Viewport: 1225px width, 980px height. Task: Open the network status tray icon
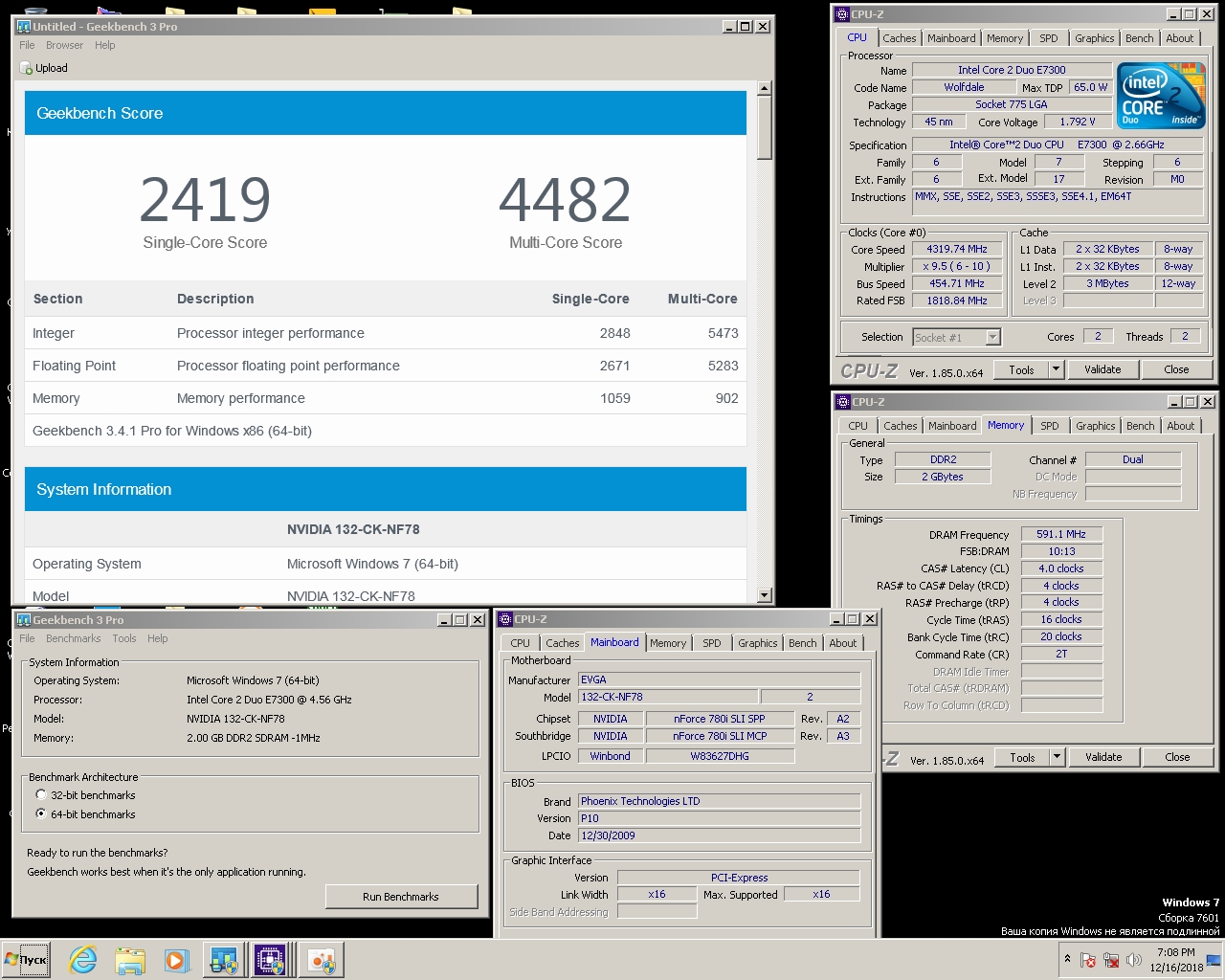1111,960
